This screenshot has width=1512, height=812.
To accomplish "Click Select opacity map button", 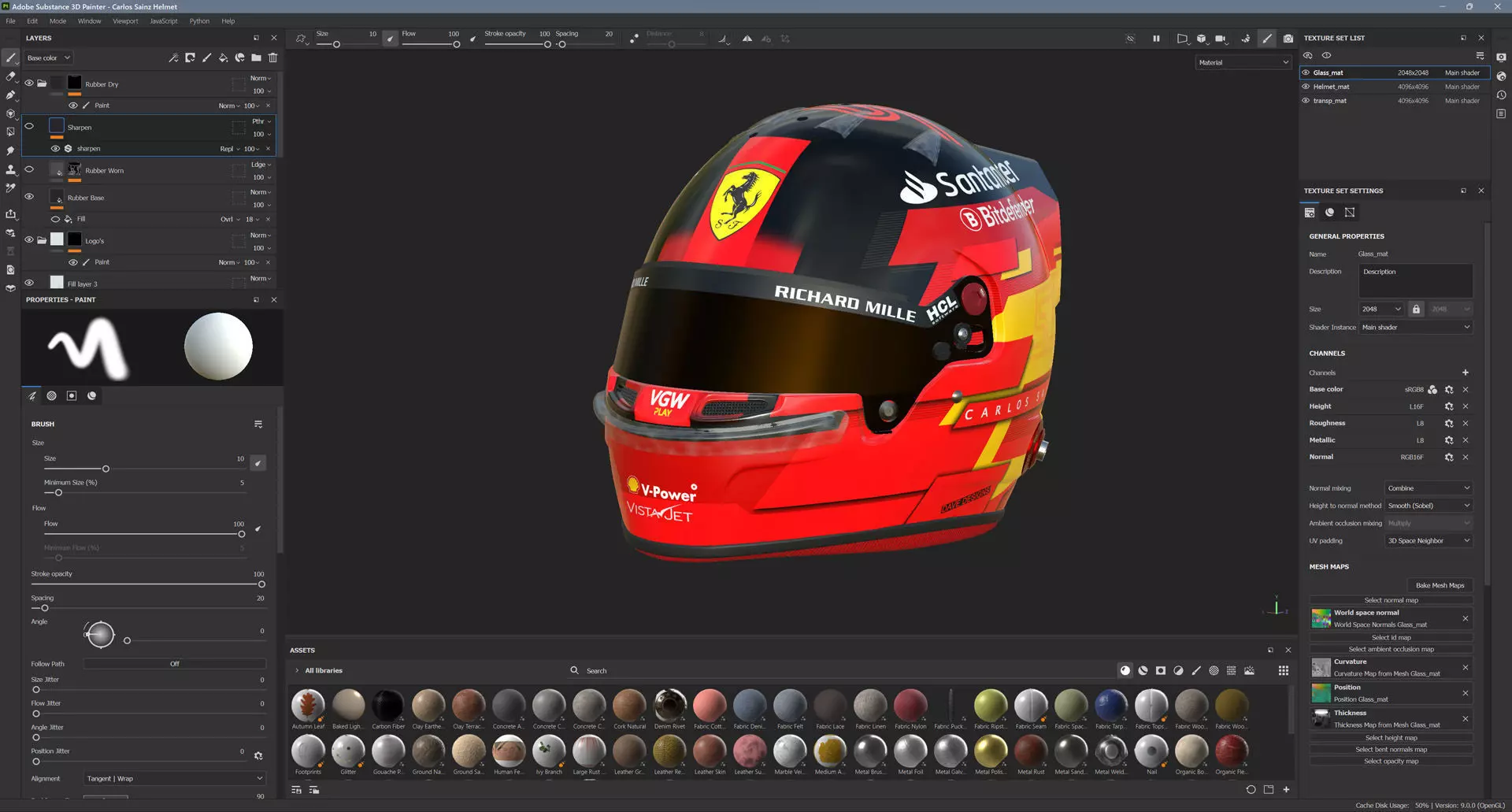I will (1391, 761).
